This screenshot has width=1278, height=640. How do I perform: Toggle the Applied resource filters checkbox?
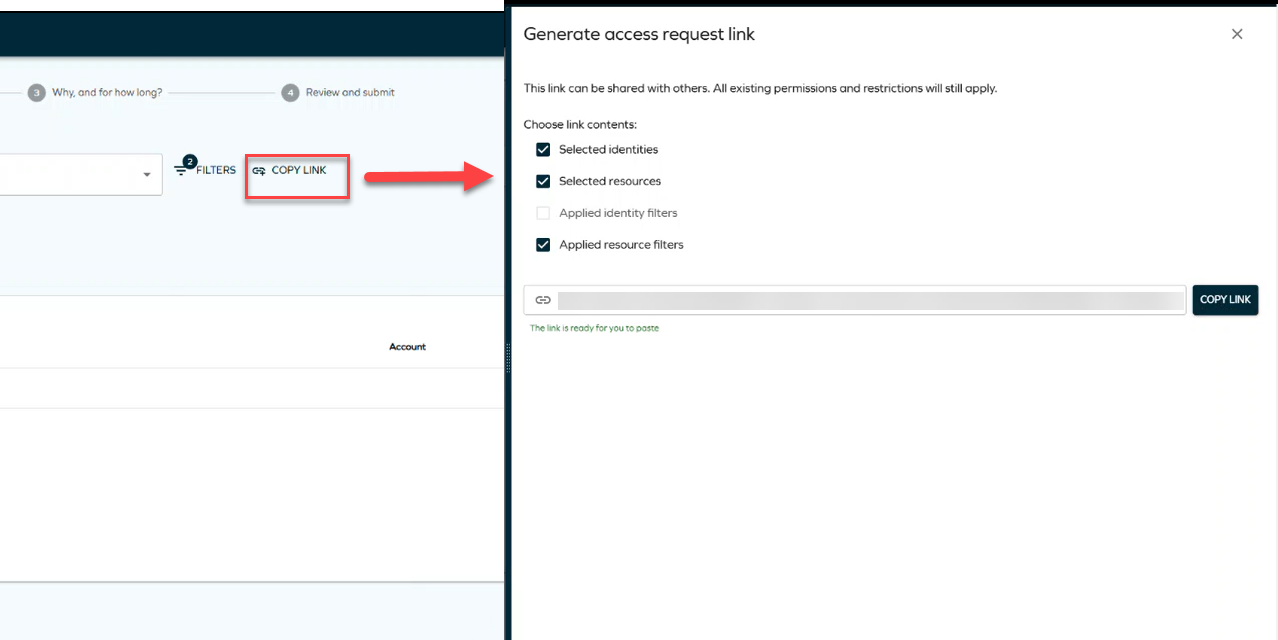point(542,244)
